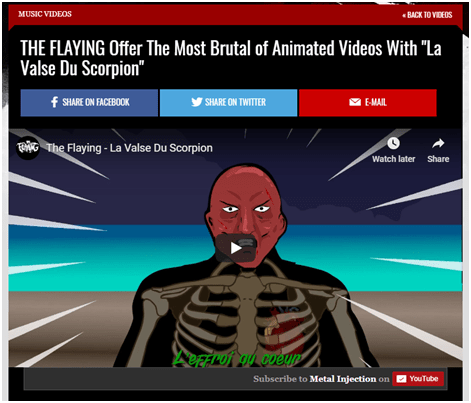
Task: Click the YouTube checkmark logo icon
Action: [x=401, y=379]
